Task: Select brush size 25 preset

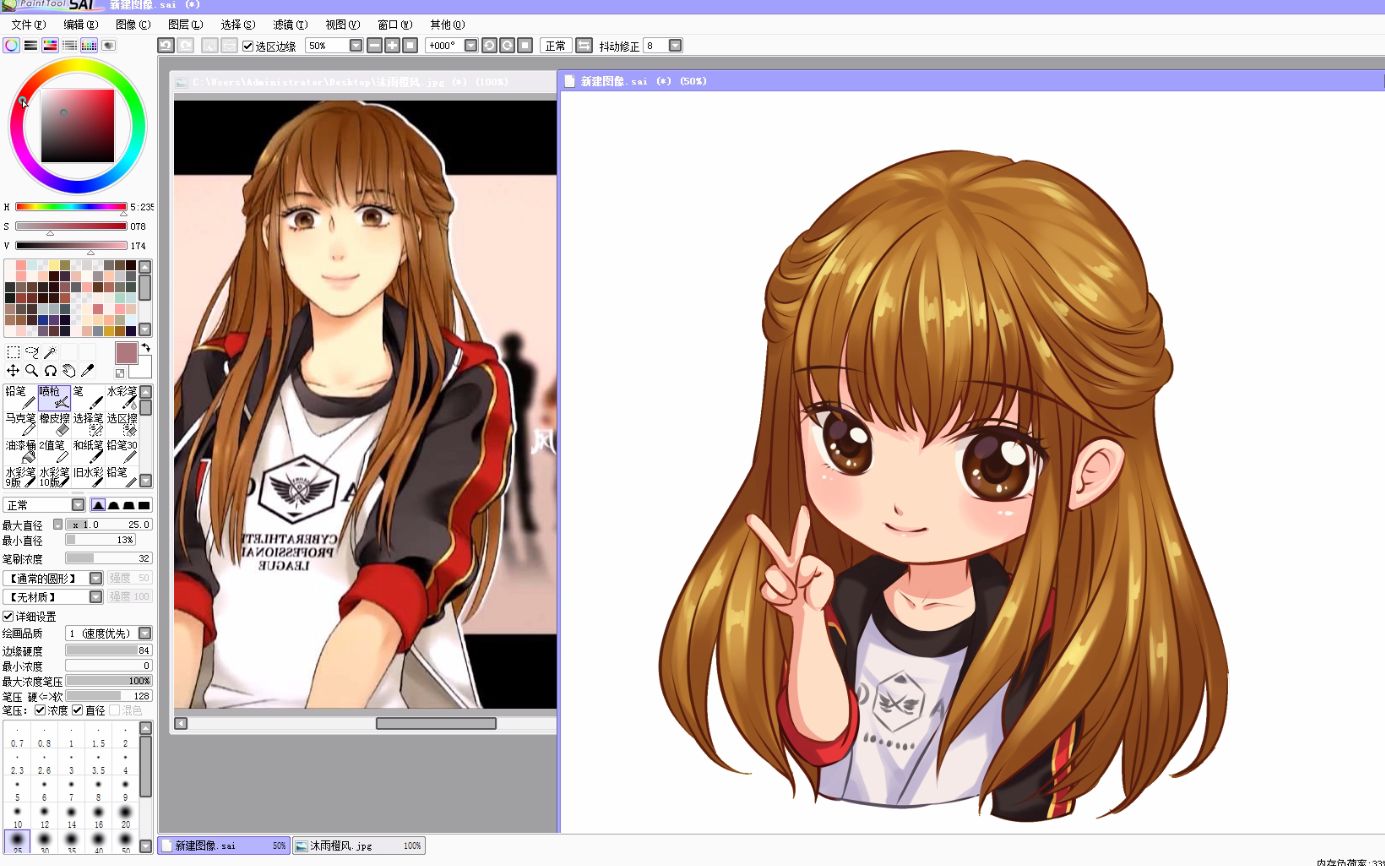Action: pyautogui.click(x=17, y=841)
